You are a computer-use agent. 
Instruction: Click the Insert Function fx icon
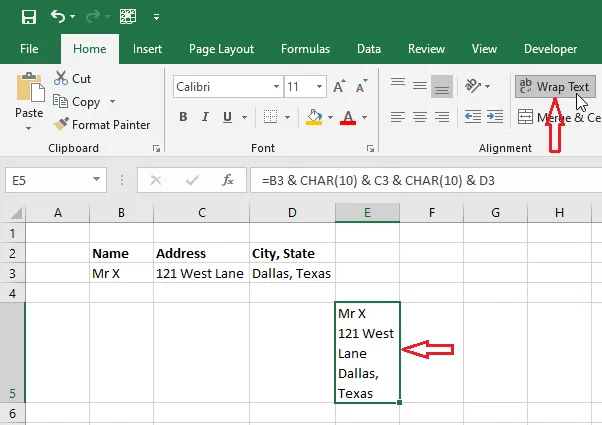tap(228, 180)
